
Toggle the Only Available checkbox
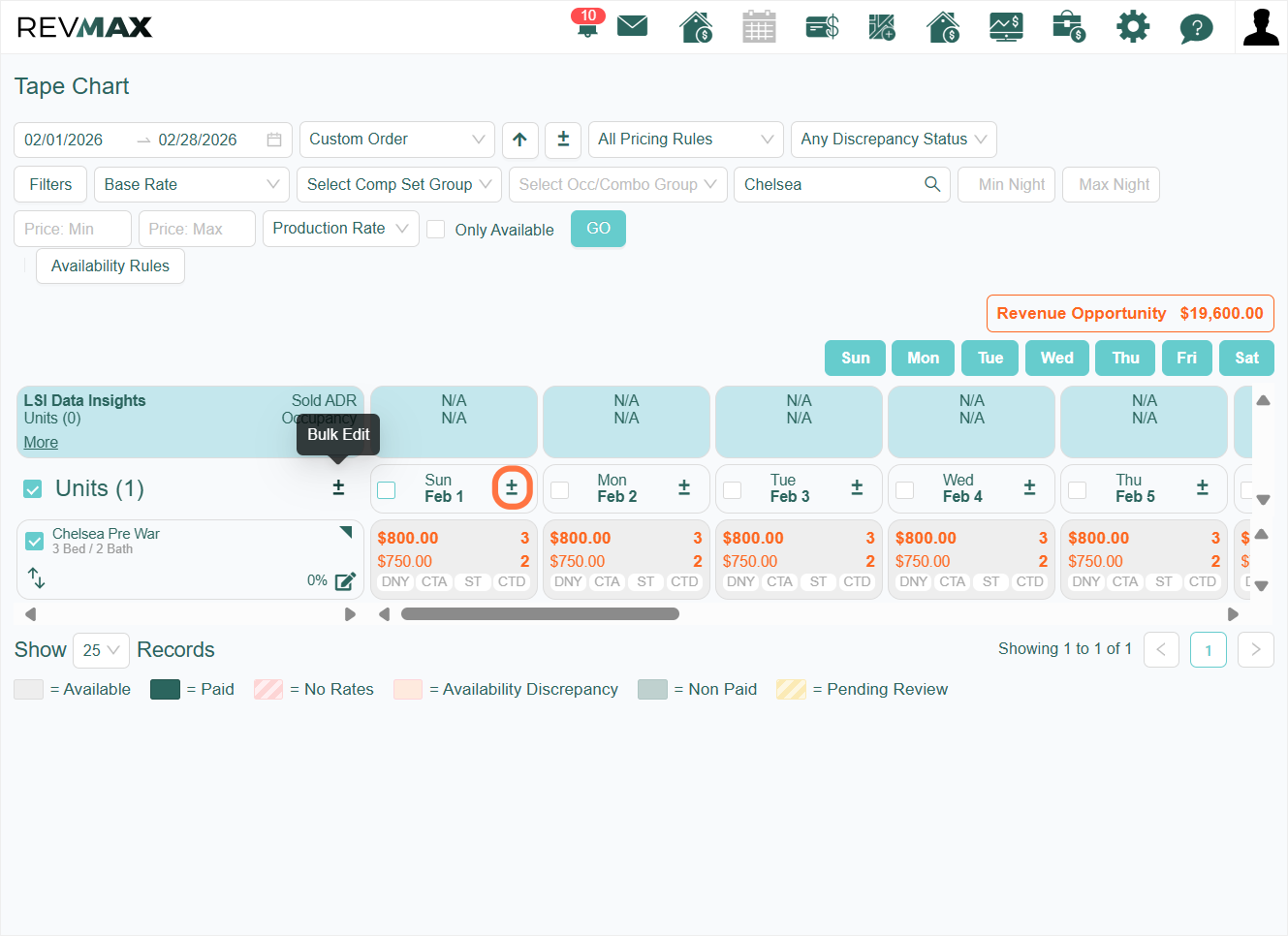point(436,230)
